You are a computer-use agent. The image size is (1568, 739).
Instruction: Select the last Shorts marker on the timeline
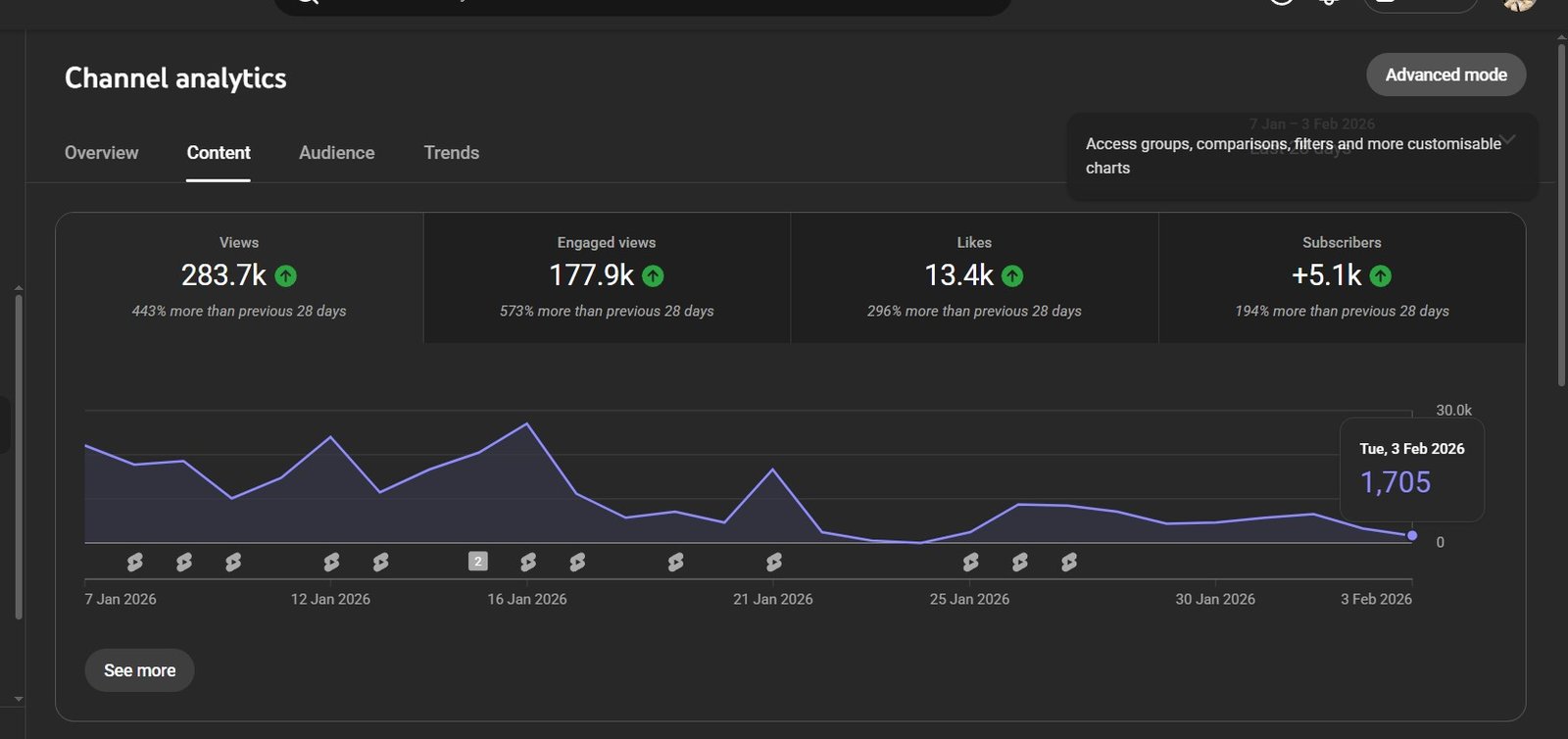1069,562
